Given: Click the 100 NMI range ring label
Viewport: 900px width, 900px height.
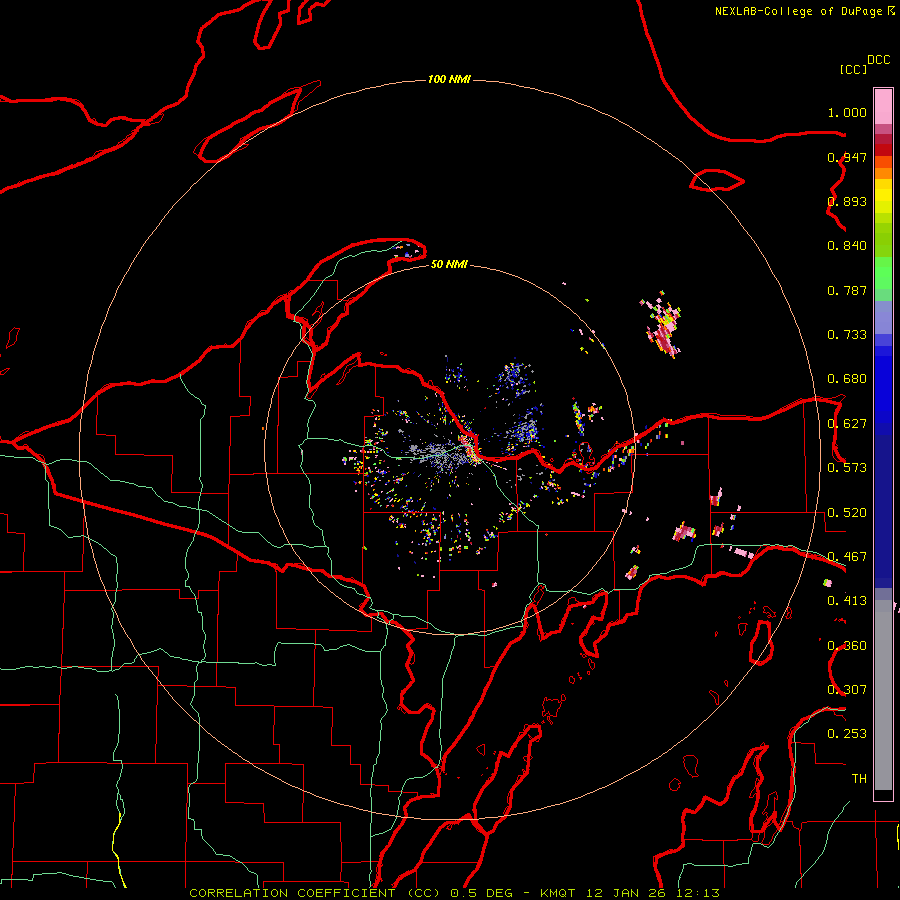Looking at the screenshot, I should point(449,79).
